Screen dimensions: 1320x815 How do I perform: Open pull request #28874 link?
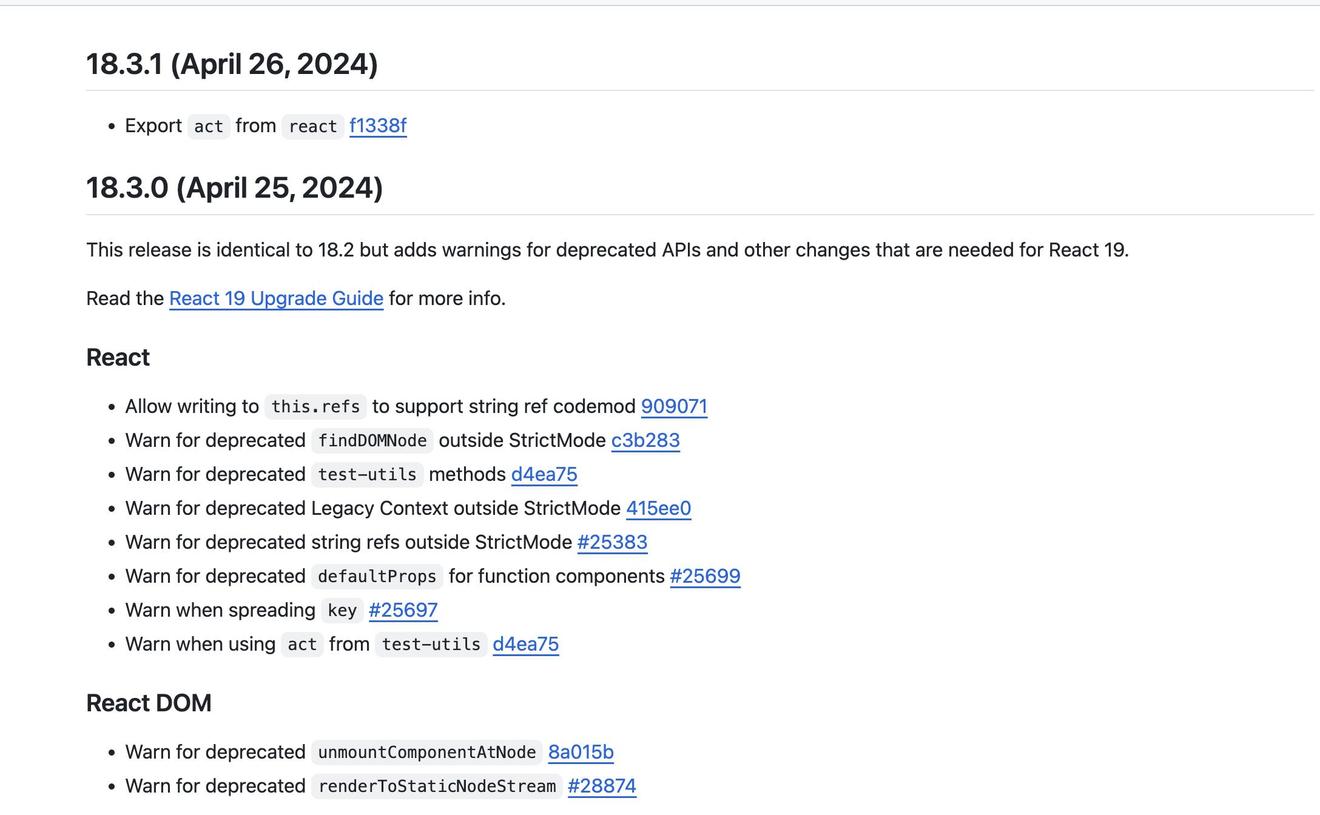point(601,786)
